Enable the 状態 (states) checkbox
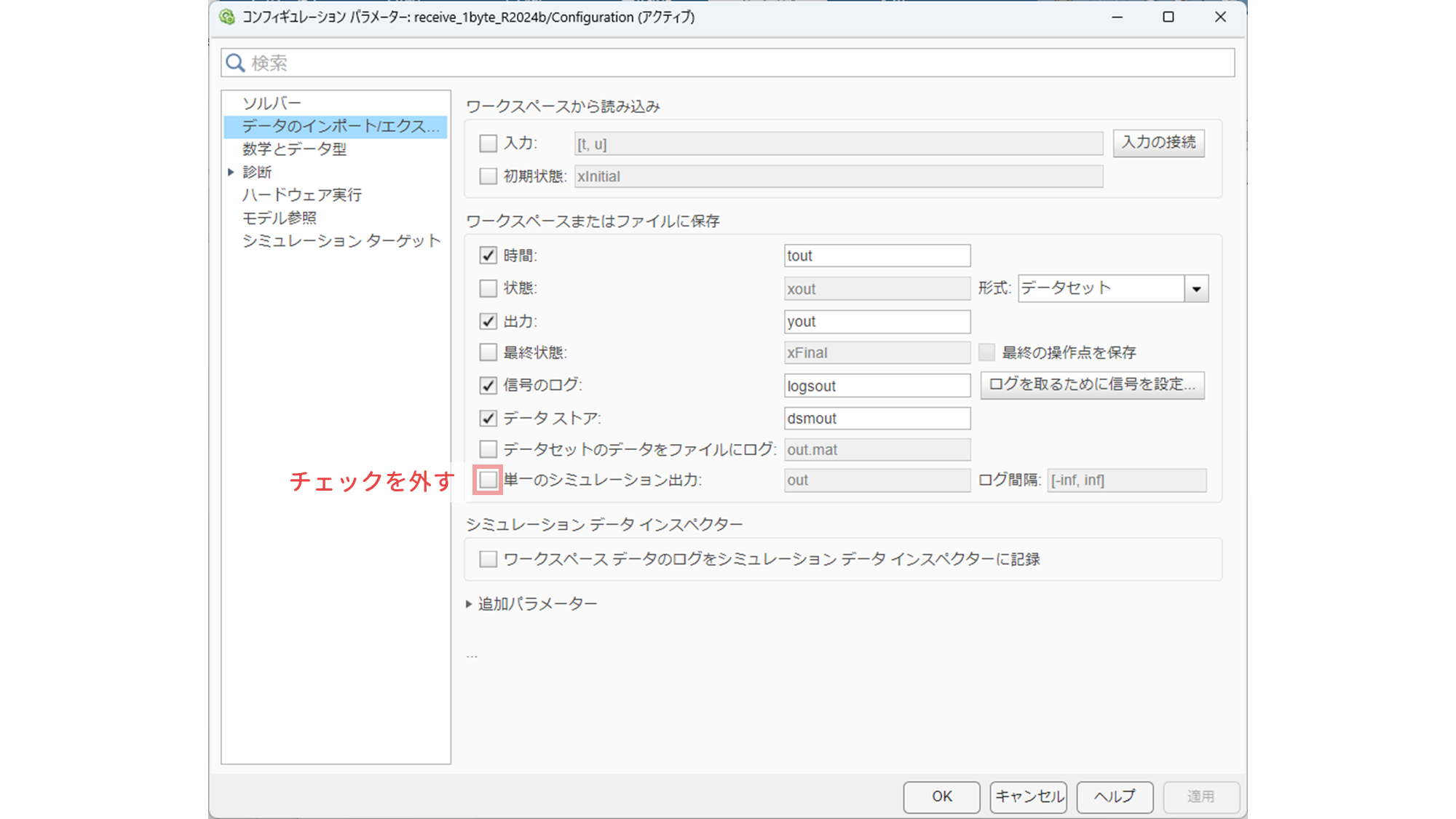 point(488,288)
